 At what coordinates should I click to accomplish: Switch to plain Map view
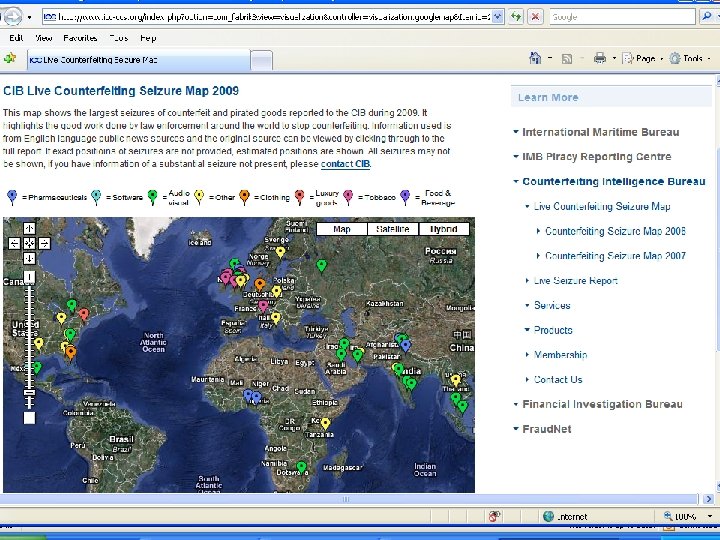point(342,229)
